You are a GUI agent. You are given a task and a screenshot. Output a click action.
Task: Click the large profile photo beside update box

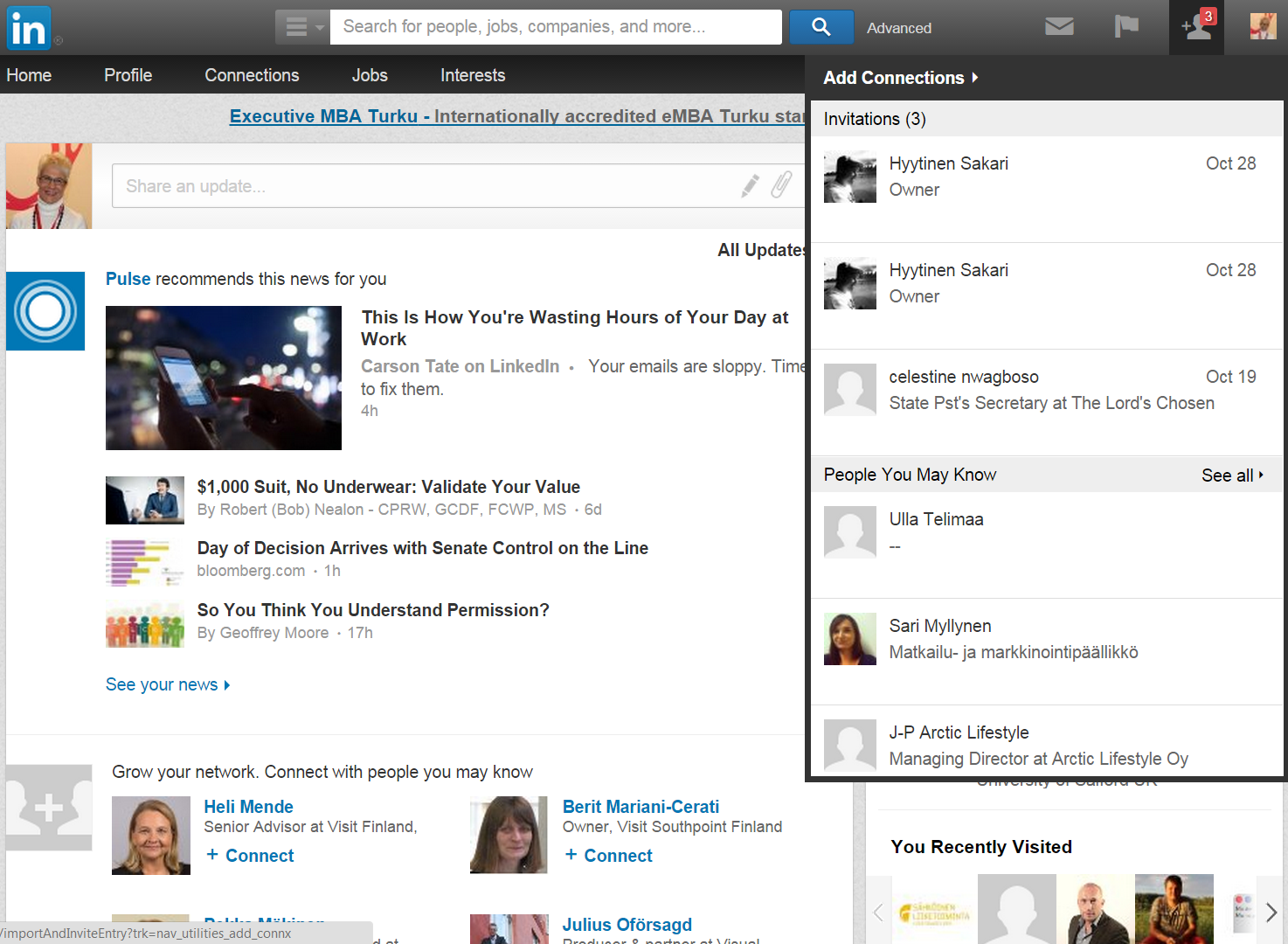pos(49,186)
